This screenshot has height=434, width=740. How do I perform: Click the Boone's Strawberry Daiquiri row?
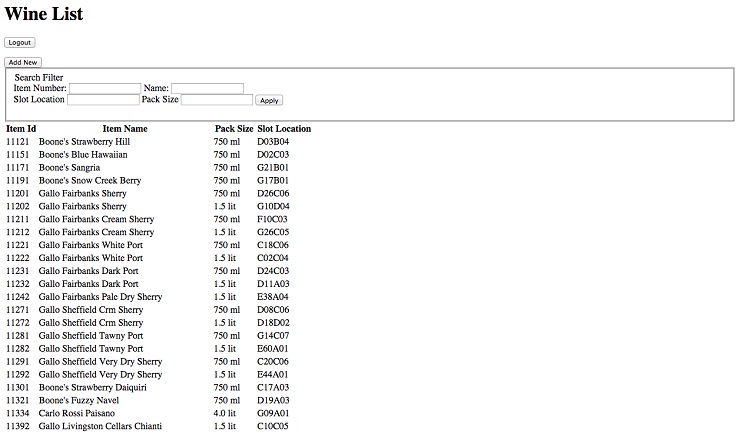[92, 387]
